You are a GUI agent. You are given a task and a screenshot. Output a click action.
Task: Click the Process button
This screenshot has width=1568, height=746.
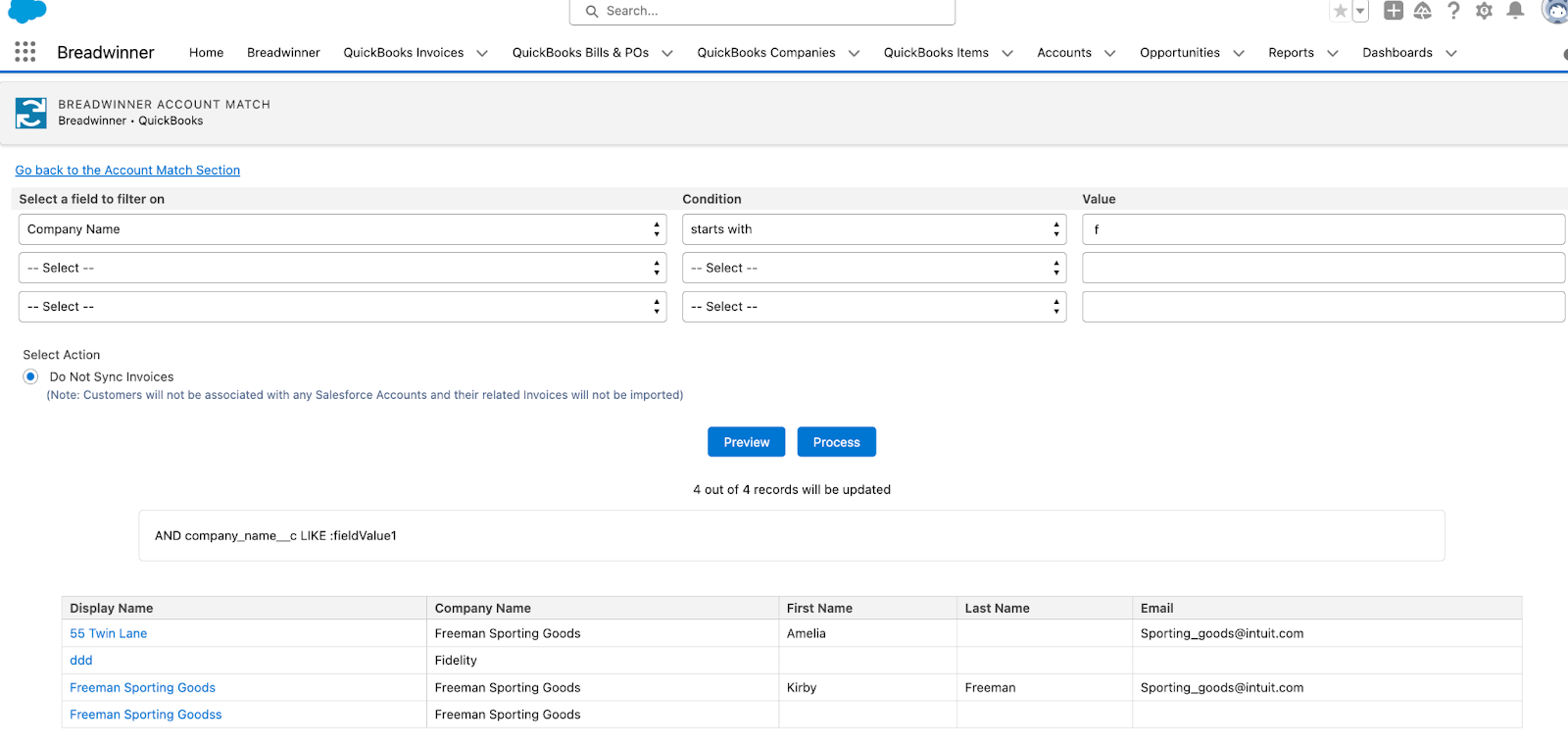[836, 442]
